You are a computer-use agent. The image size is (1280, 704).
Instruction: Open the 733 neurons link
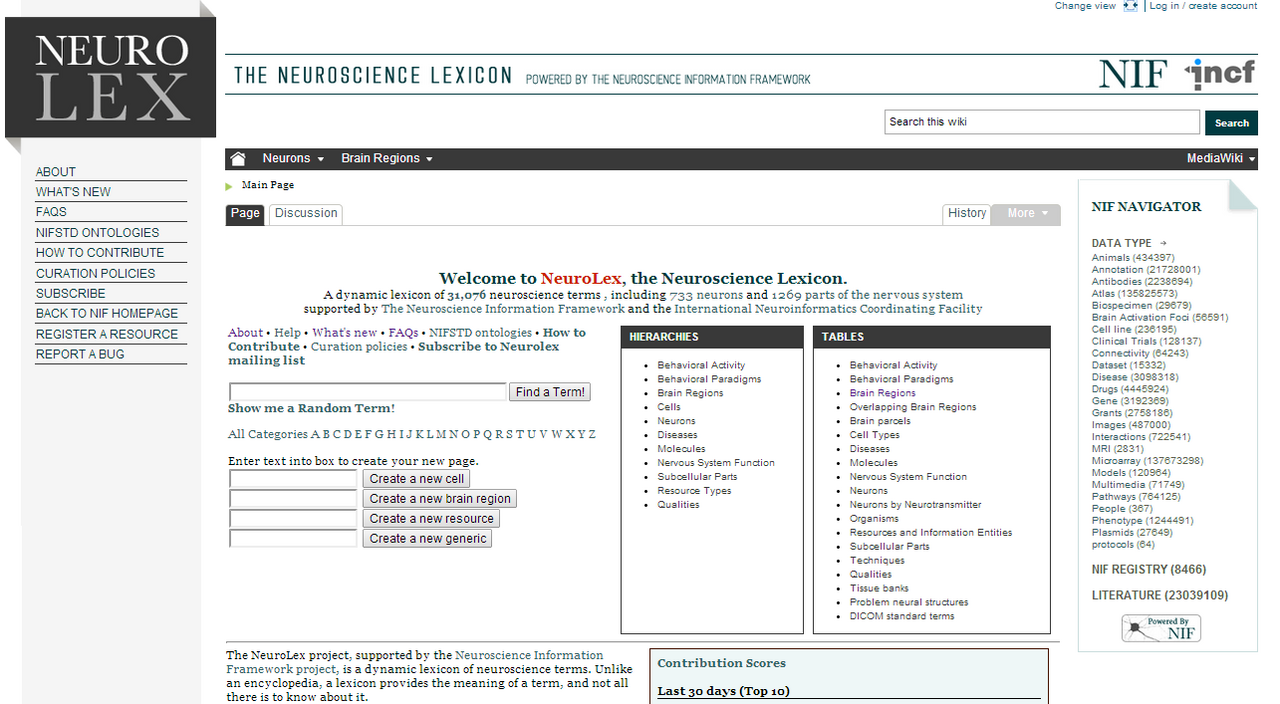[x=707, y=295]
